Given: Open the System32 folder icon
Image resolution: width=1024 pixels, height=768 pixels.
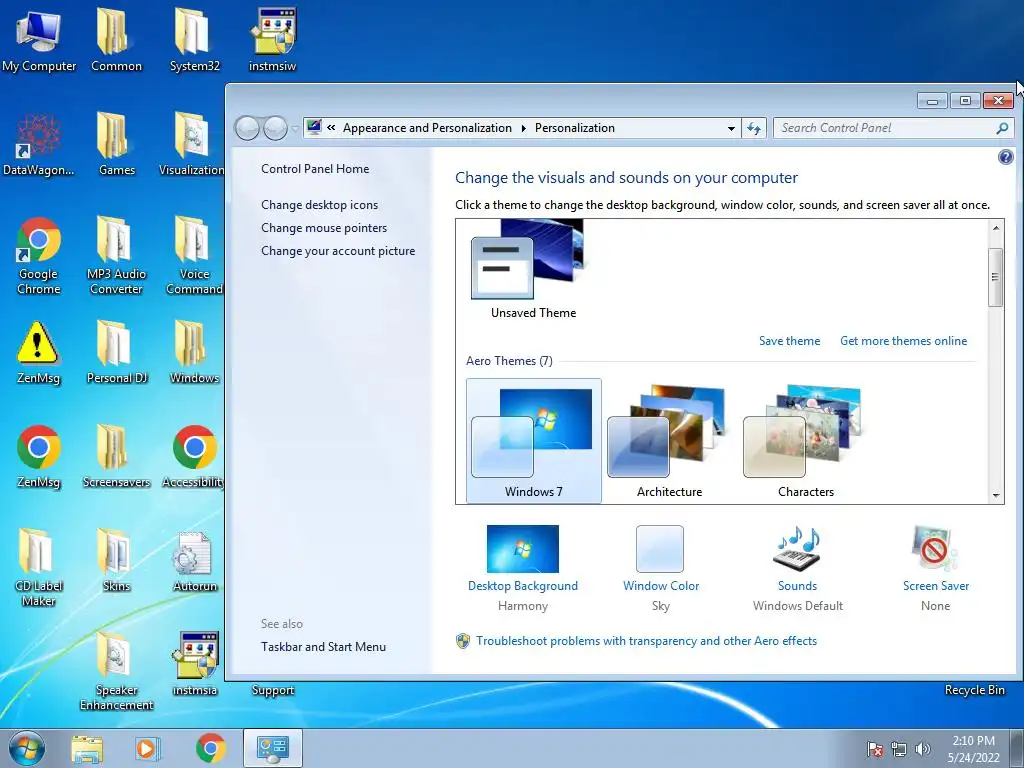Looking at the screenshot, I should [x=194, y=40].
